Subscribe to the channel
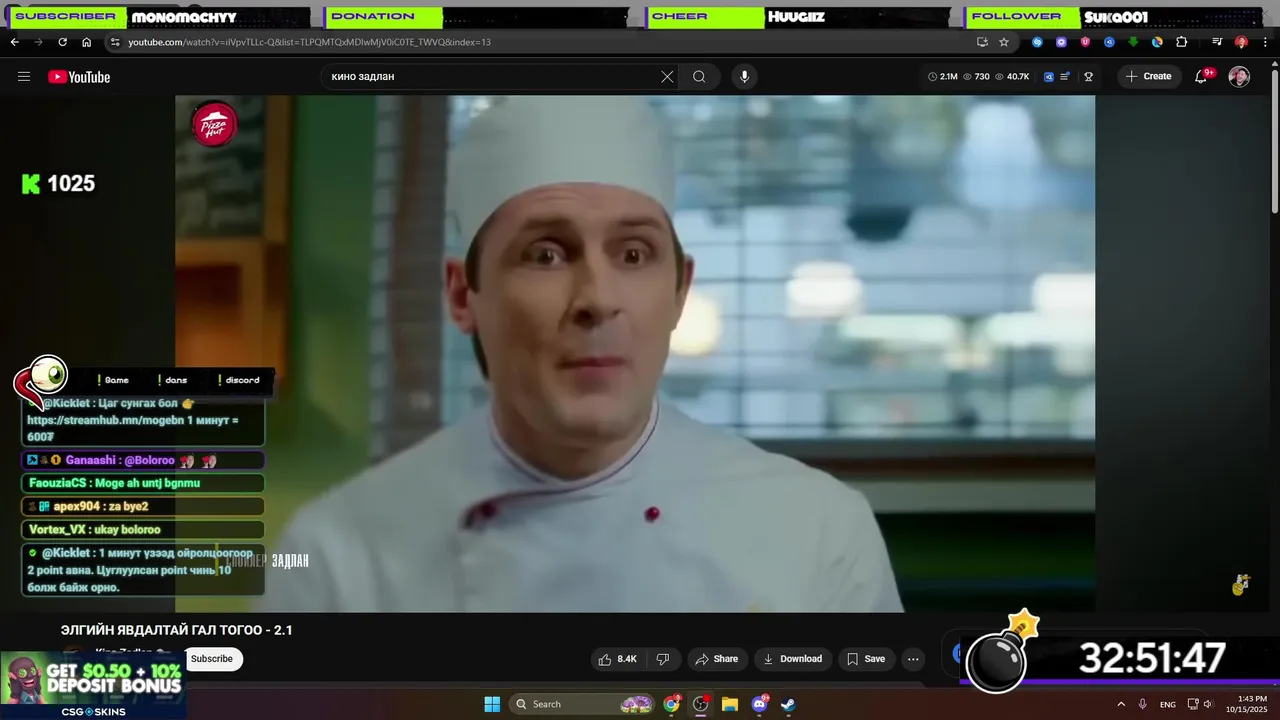This screenshot has height=720, width=1280. (212, 659)
